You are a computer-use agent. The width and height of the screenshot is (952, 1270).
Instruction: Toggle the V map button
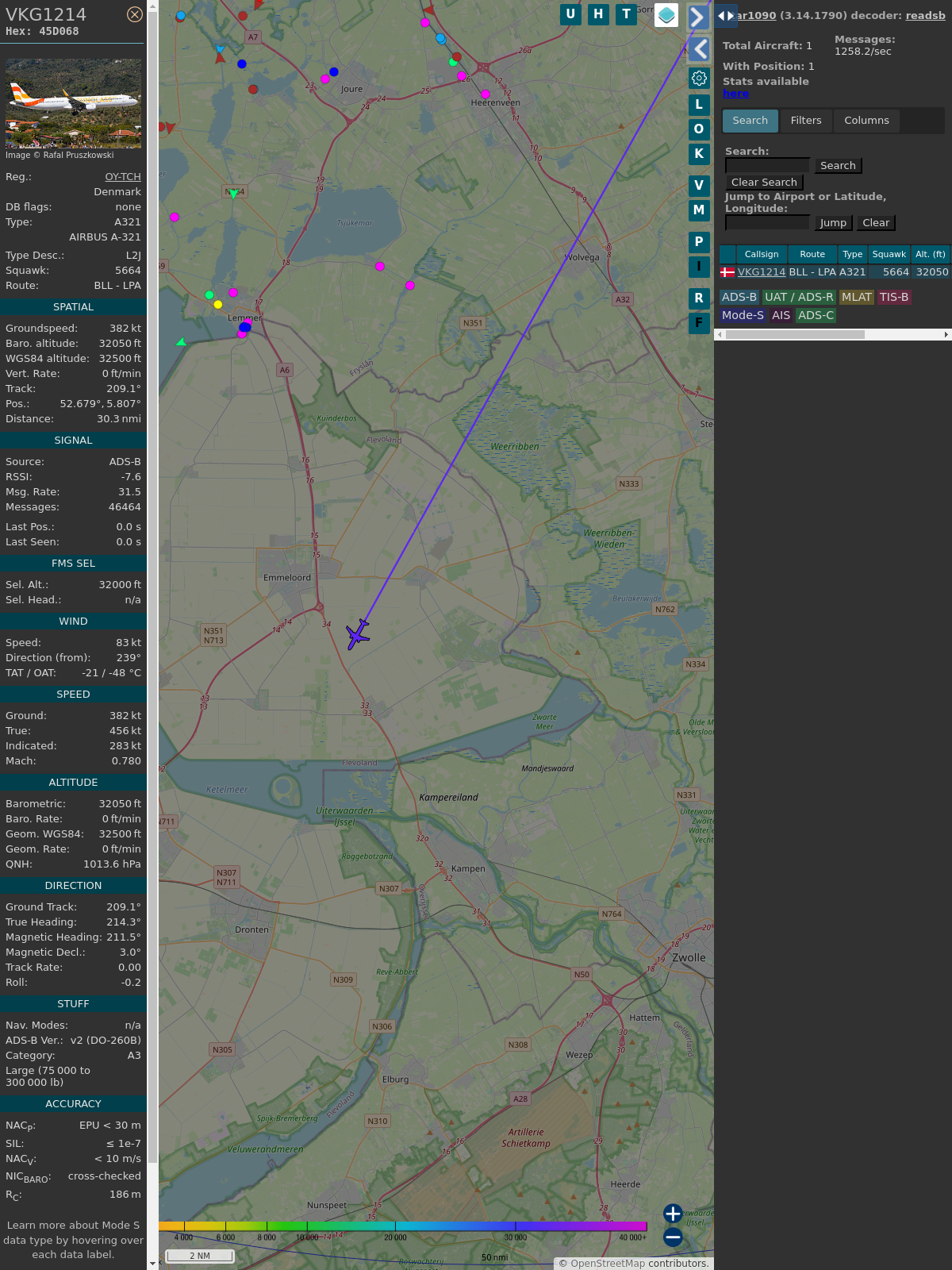(699, 185)
